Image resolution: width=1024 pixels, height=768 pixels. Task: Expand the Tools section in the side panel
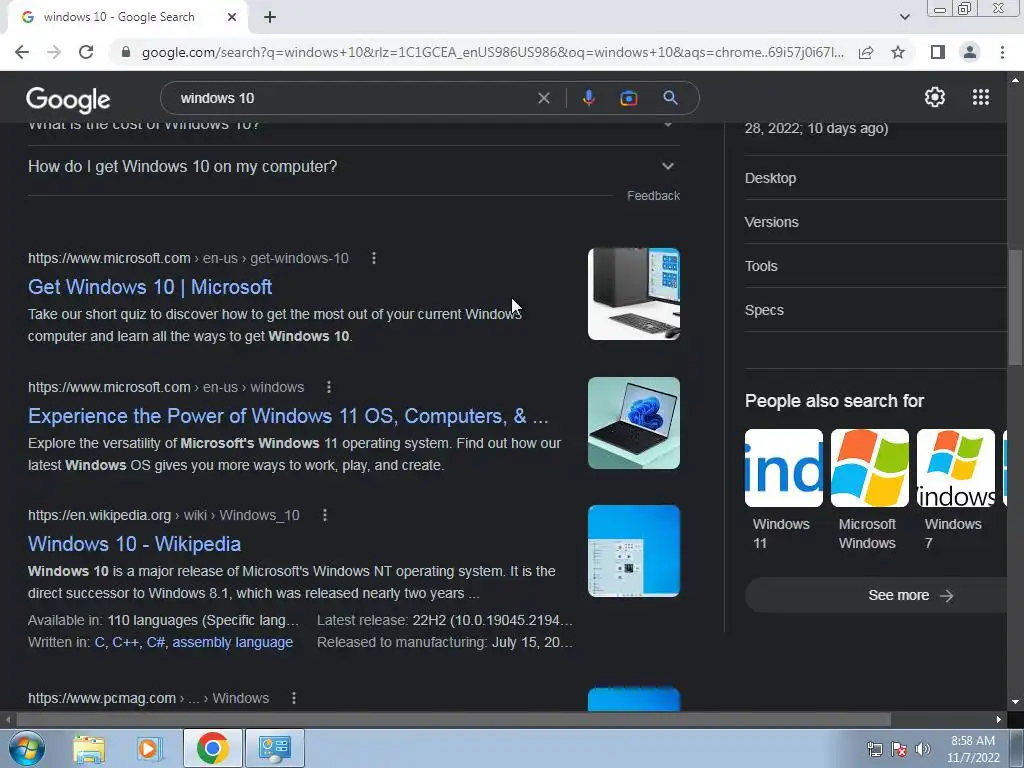point(875,266)
